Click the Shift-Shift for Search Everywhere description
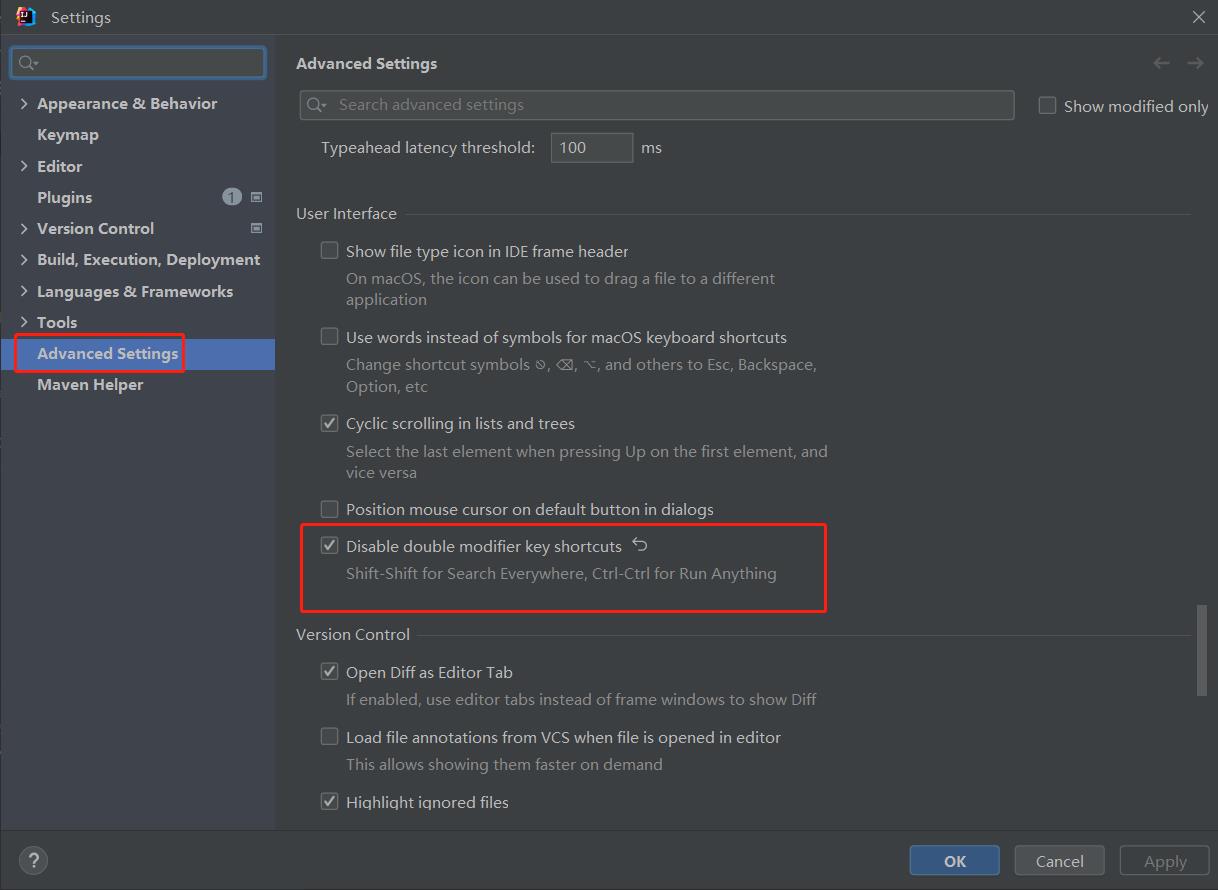Viewport: 1218px width, 890px height. tap(561, 573)
